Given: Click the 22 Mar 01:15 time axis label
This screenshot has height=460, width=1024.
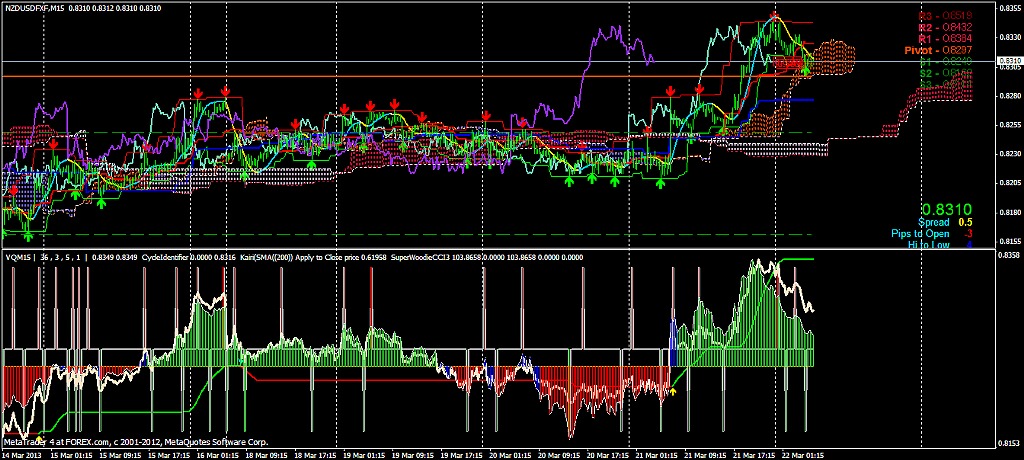Looking at the screenshot, I should pyautogui.click(x=805, y=453).
